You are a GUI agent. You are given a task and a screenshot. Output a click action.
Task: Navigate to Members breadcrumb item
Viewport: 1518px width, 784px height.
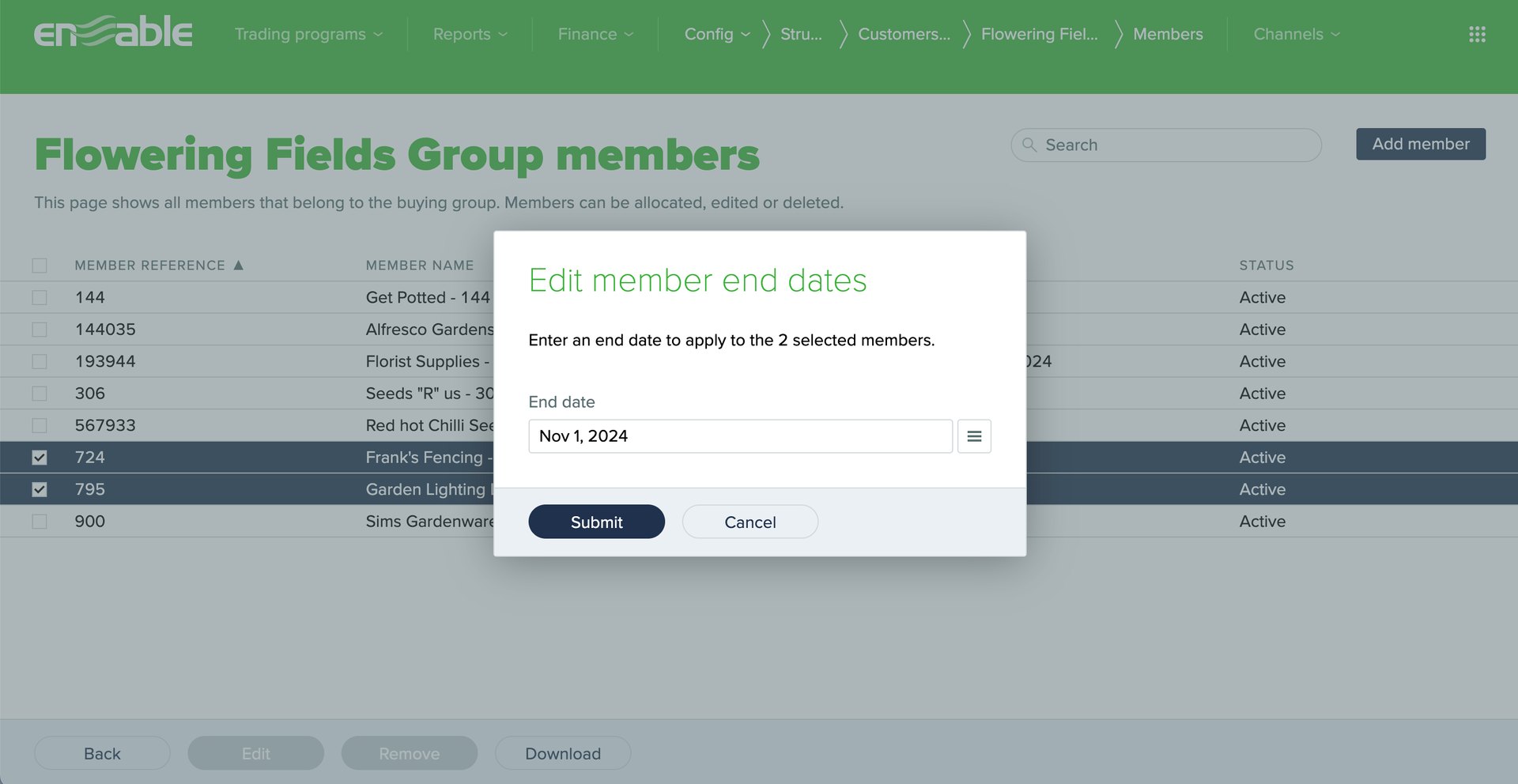click(1168, 34)
